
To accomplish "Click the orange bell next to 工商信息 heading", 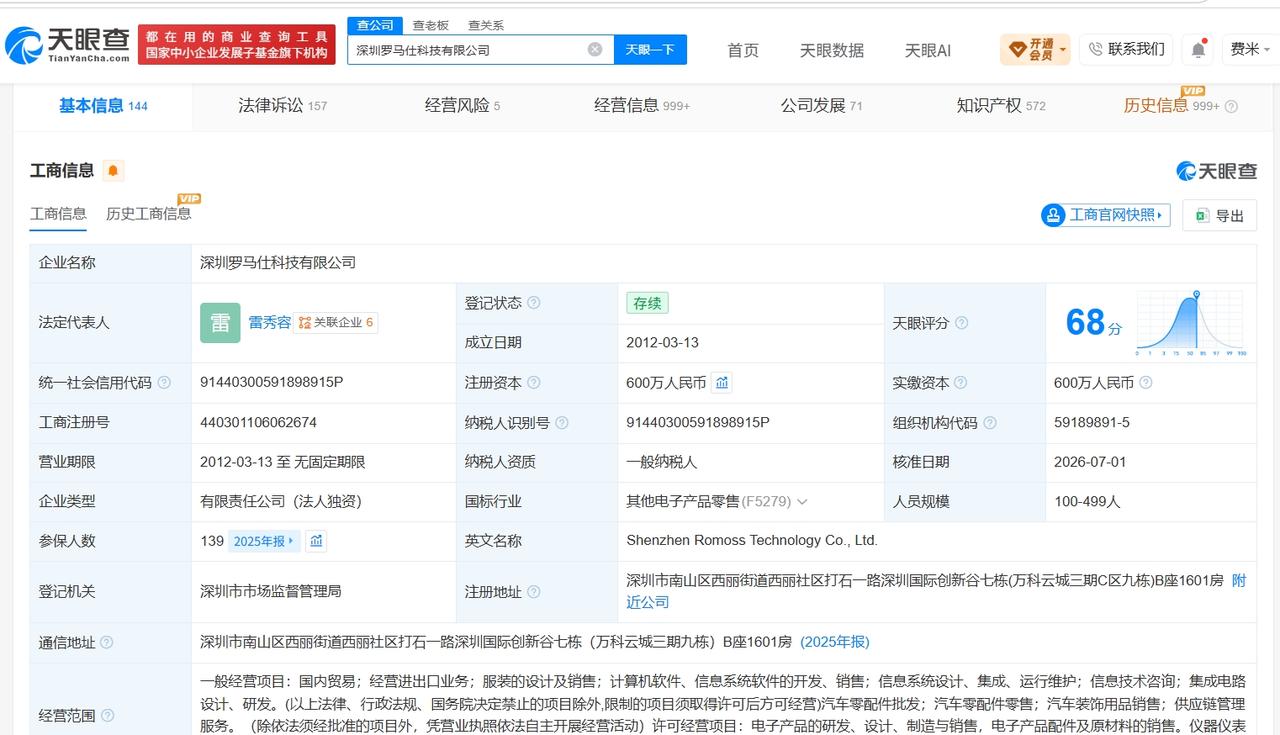I will tap(113, 171).
